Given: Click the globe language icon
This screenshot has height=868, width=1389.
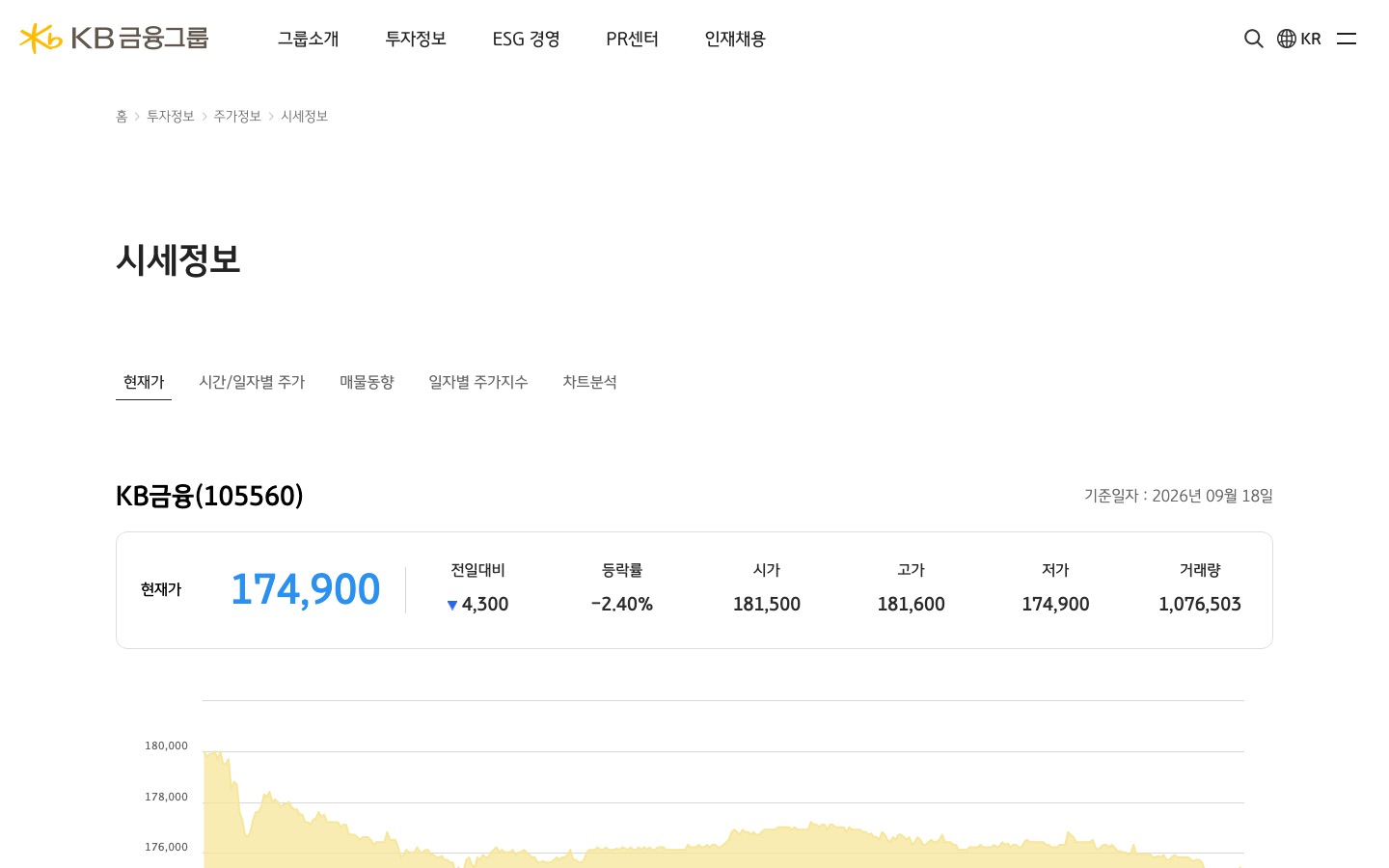Looking at the screenshot, I should point(1287,39).
